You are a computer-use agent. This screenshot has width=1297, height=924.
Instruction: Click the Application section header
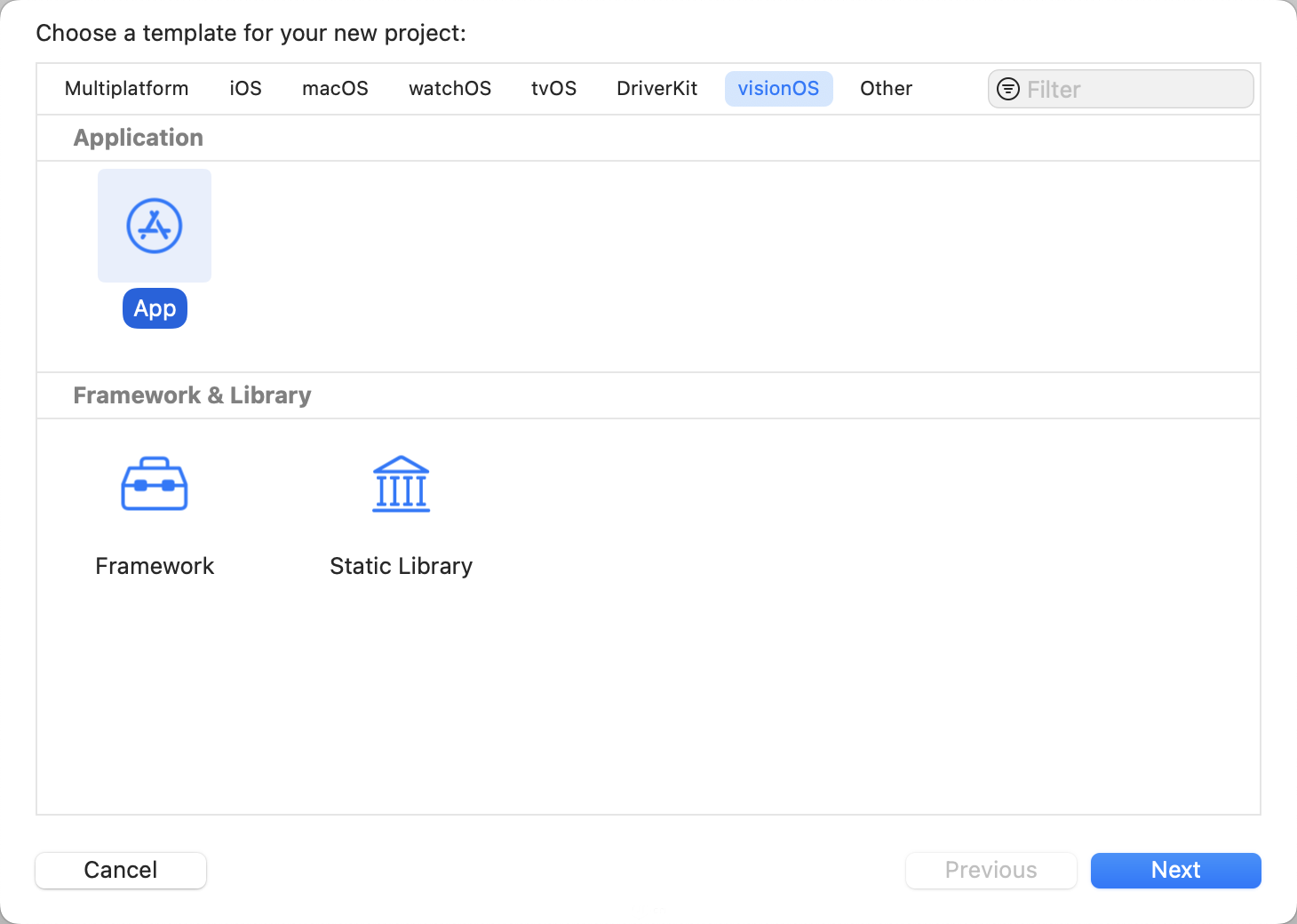click(139, 138)
